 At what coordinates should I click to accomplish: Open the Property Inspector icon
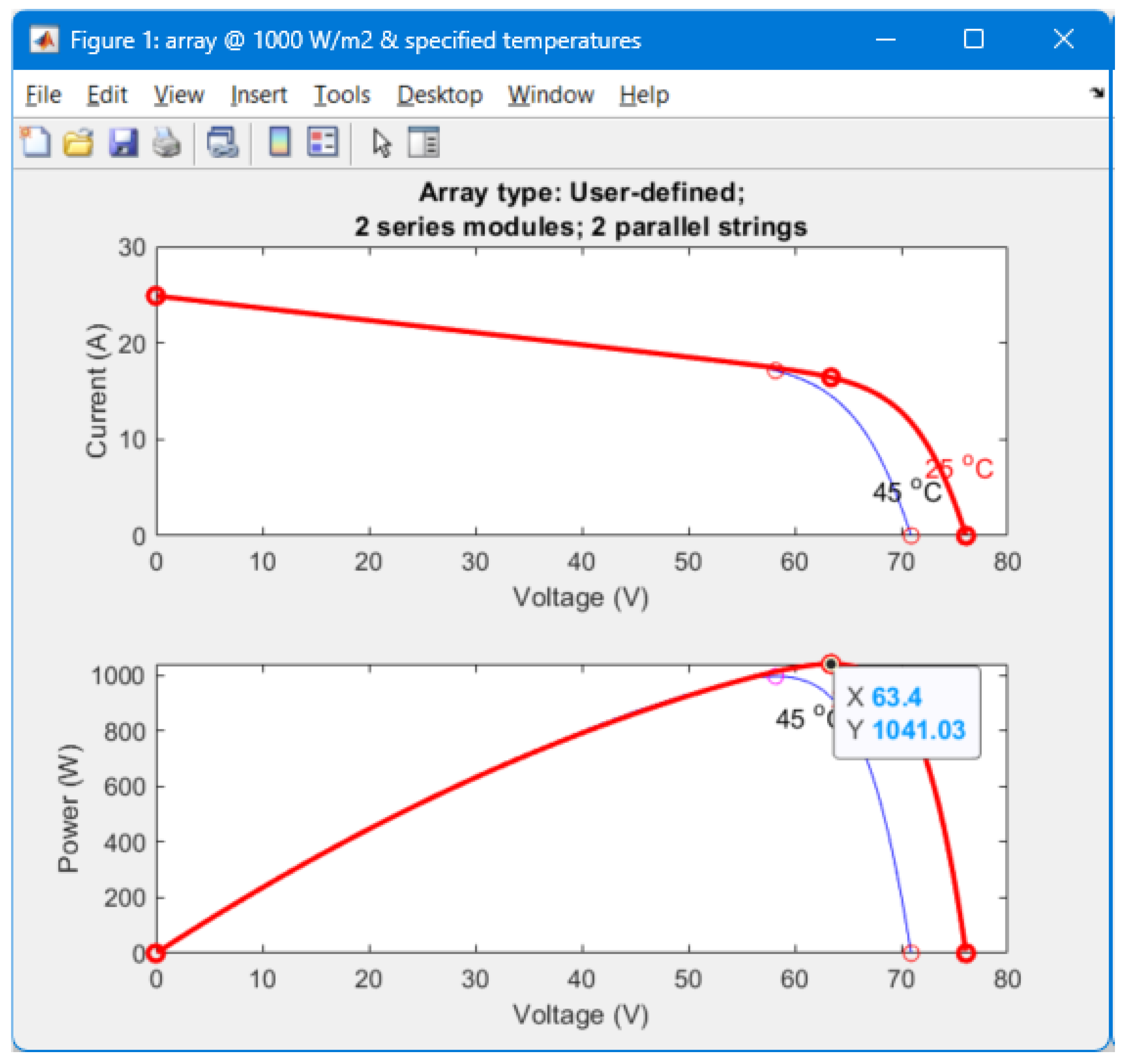click(423, 142)
